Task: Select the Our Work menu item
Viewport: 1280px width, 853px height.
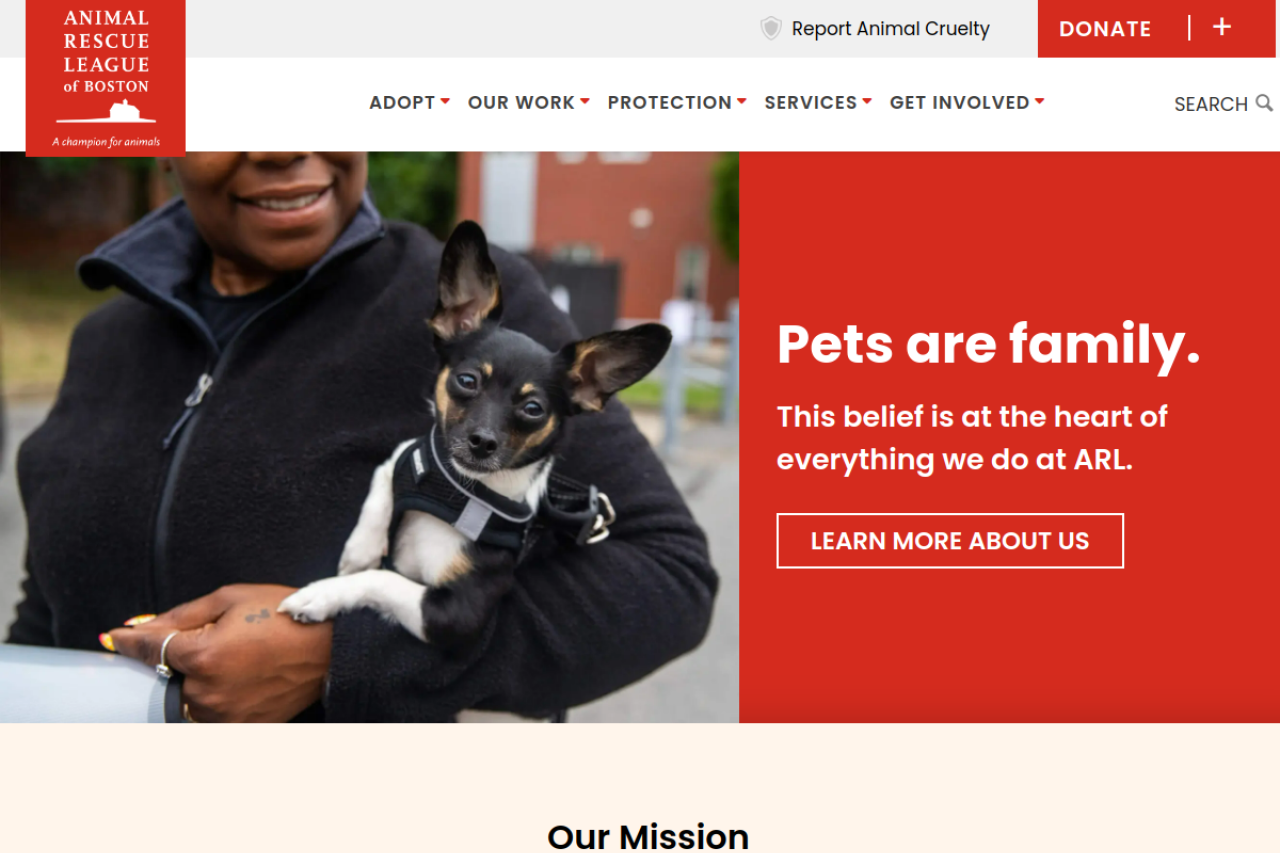Action: 521,102
